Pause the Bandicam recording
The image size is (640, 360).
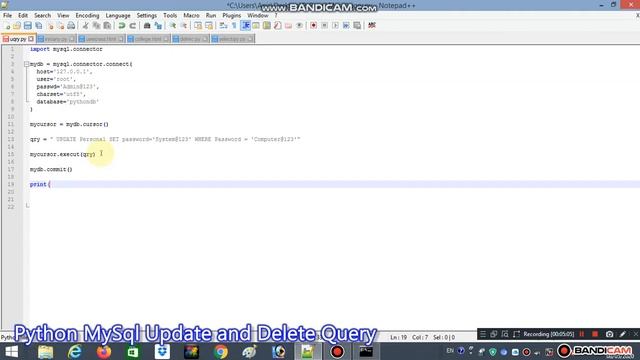(x=582, y=334)
